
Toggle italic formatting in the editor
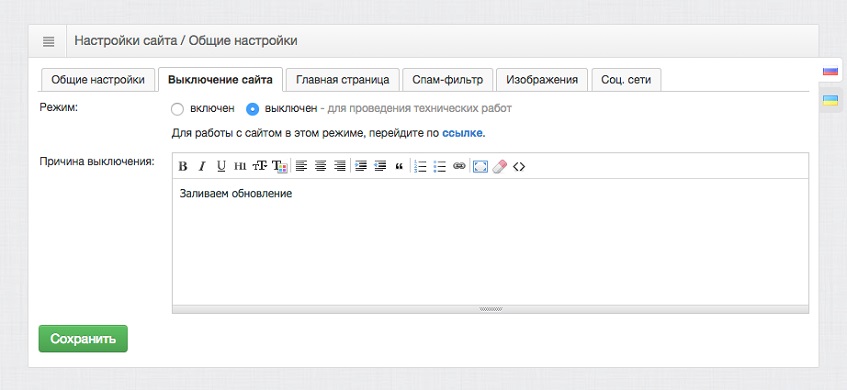point(201,166)
